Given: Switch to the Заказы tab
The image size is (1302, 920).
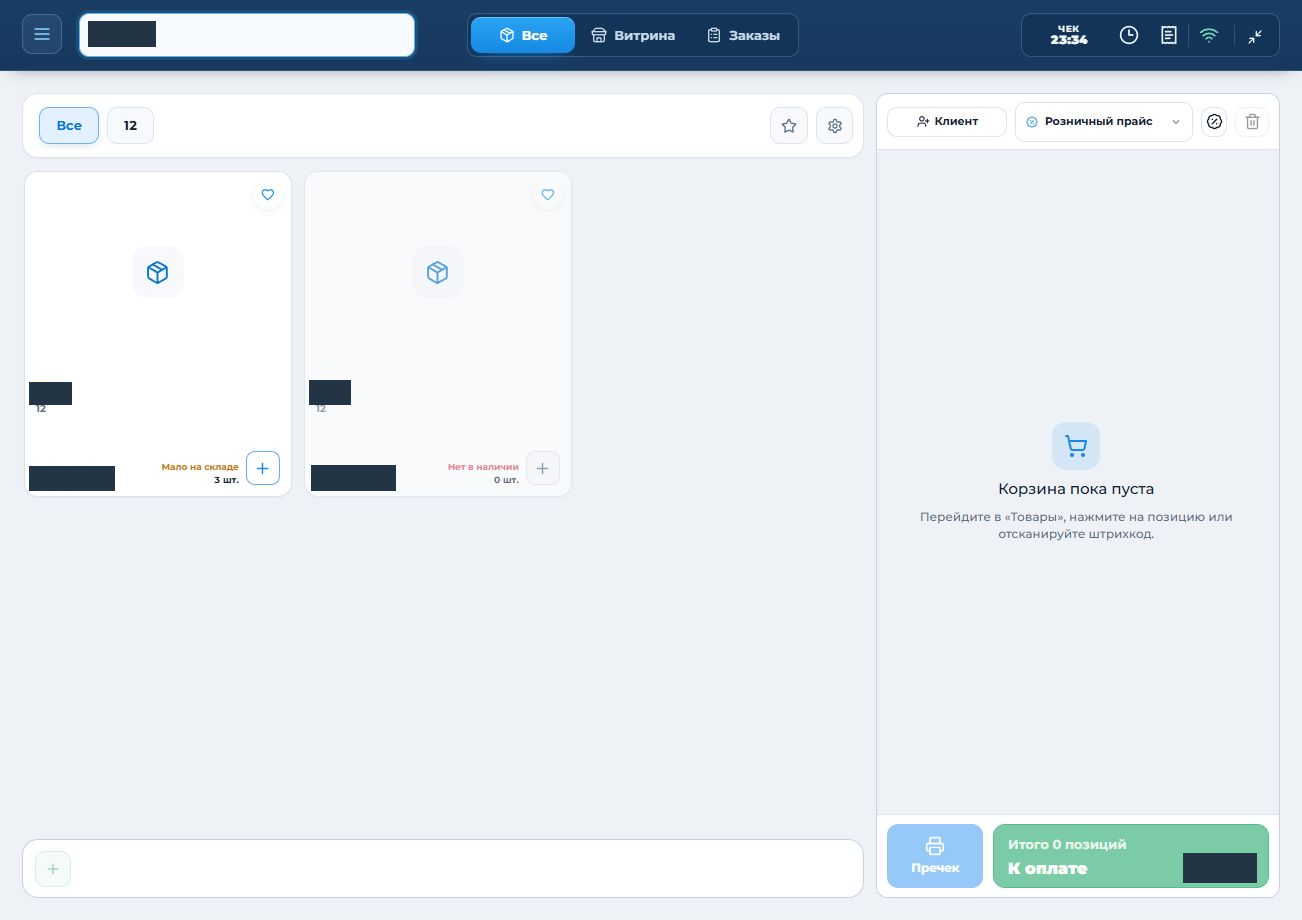Looking at the screenshot, I should pos(744,35).
